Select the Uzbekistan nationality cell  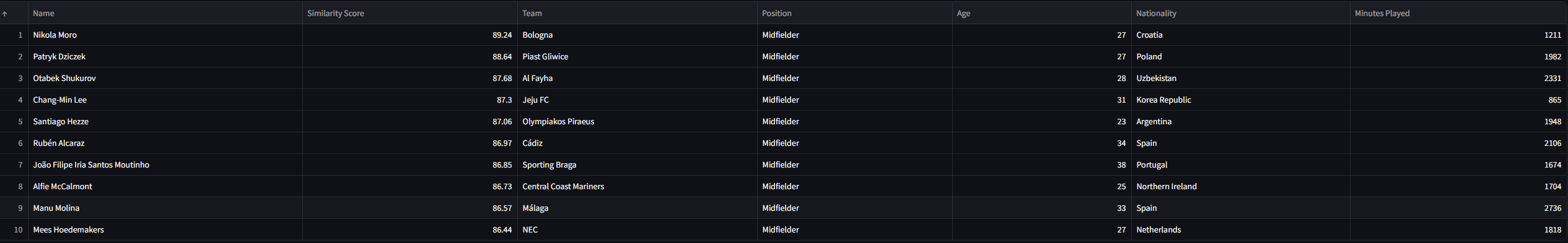coord(1241,78)
